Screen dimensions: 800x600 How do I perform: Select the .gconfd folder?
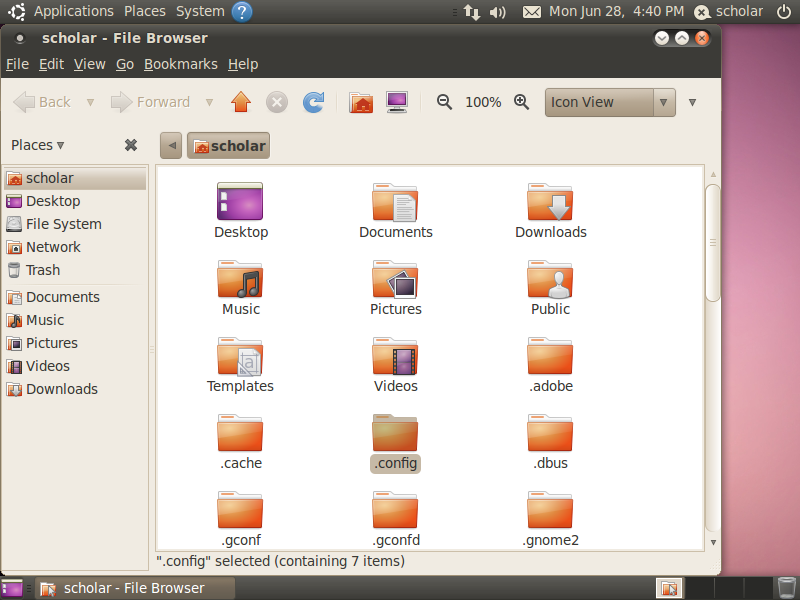tap(395, 519)
